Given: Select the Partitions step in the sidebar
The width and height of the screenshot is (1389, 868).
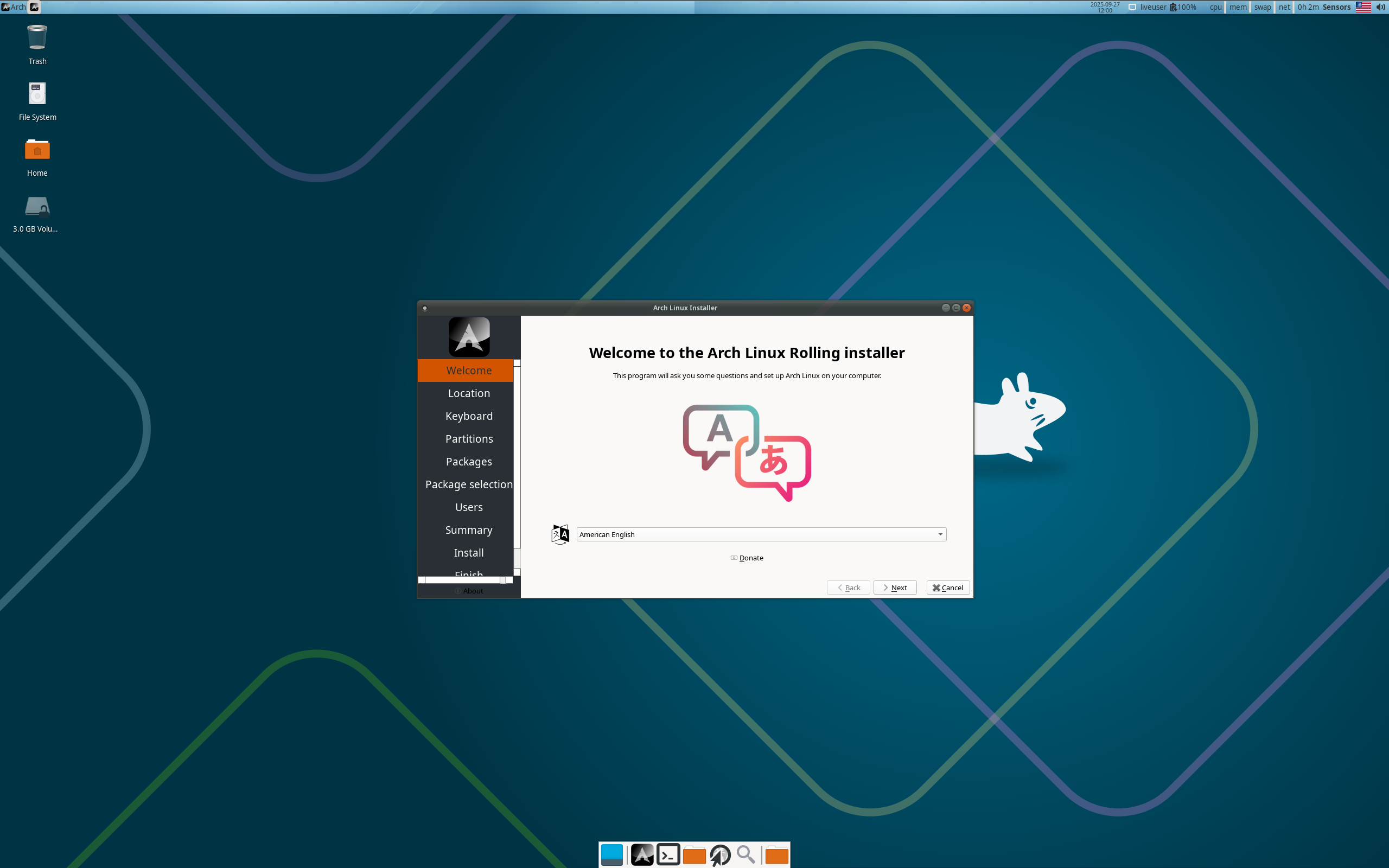Looking at the screenshot, I should click(466, 438).
